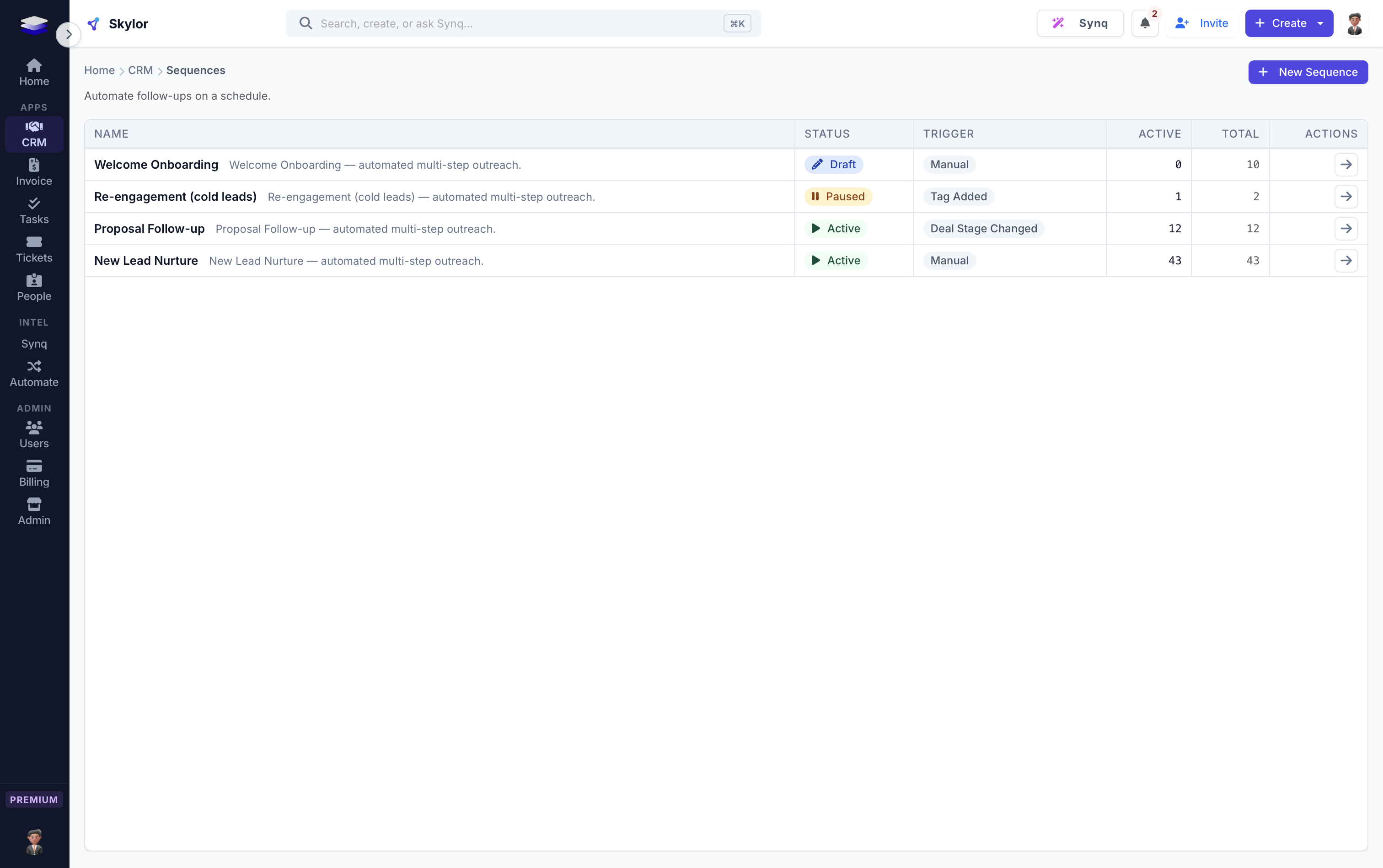Click the PREMIUM badge
This screenshot has height=868, width=1383.
point(34,799)
